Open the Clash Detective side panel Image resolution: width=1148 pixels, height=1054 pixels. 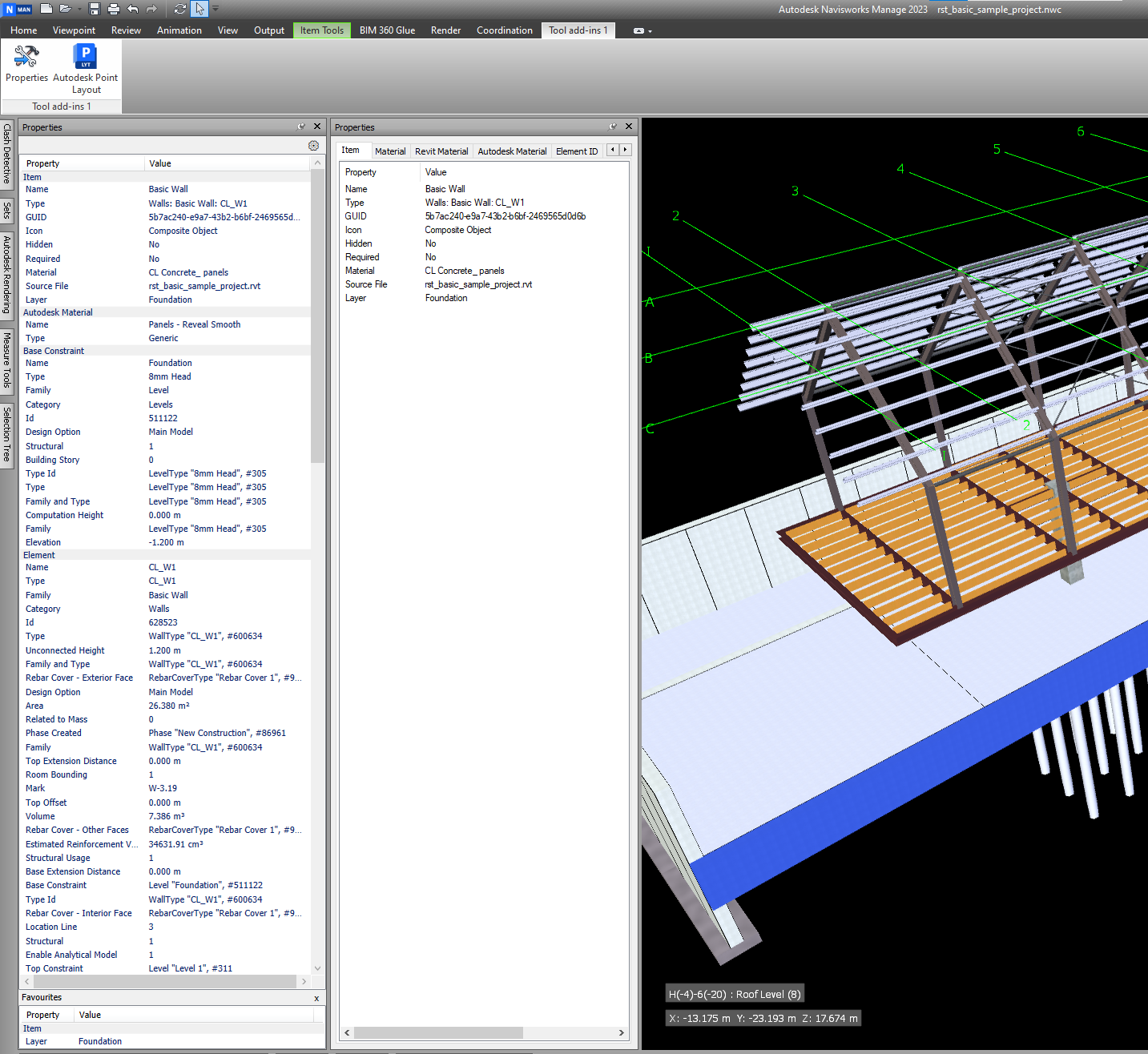(x=7, y=153)
